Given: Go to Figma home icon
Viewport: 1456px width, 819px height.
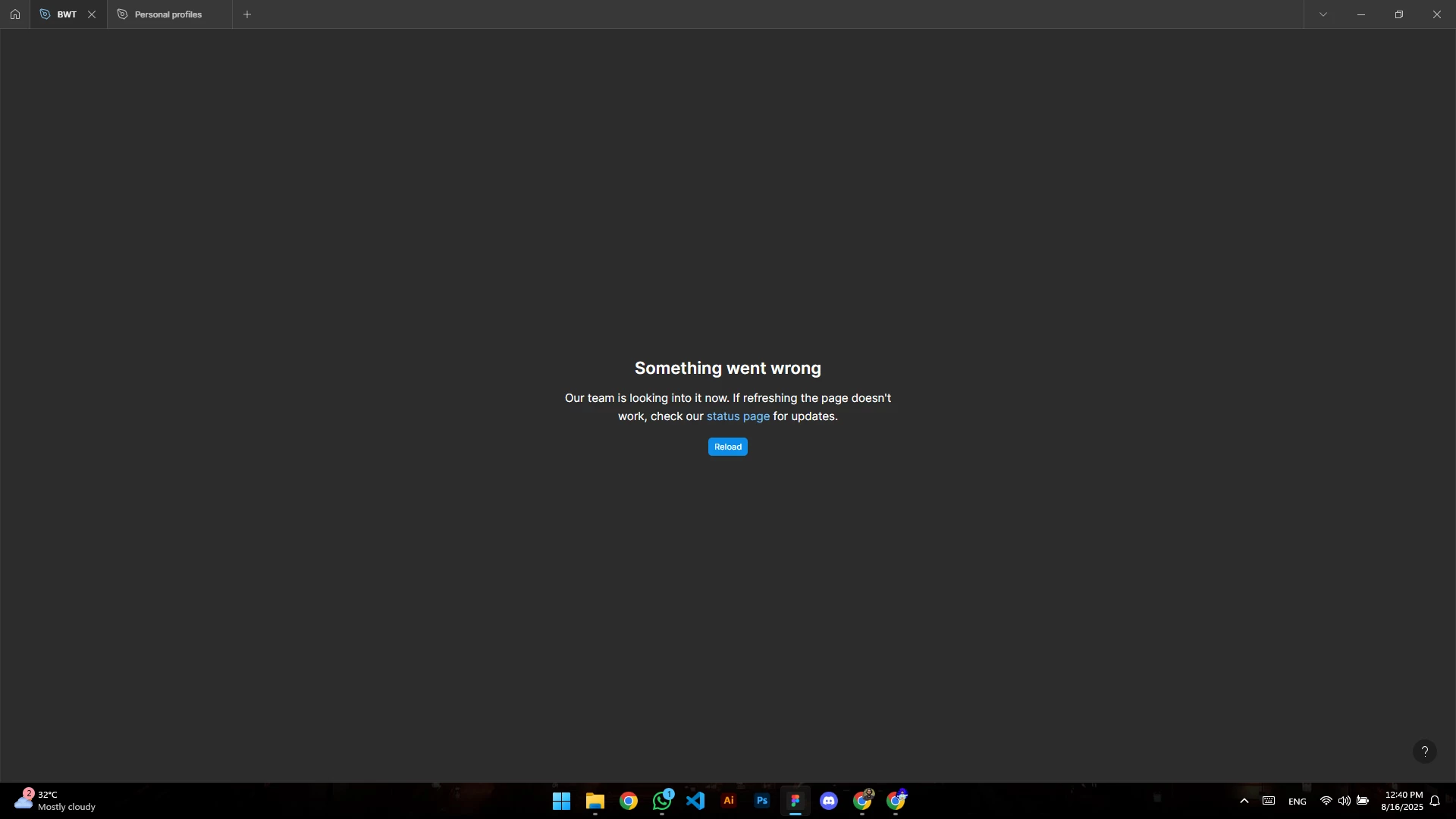Looking at the screenshot, I should pos(14,14).
